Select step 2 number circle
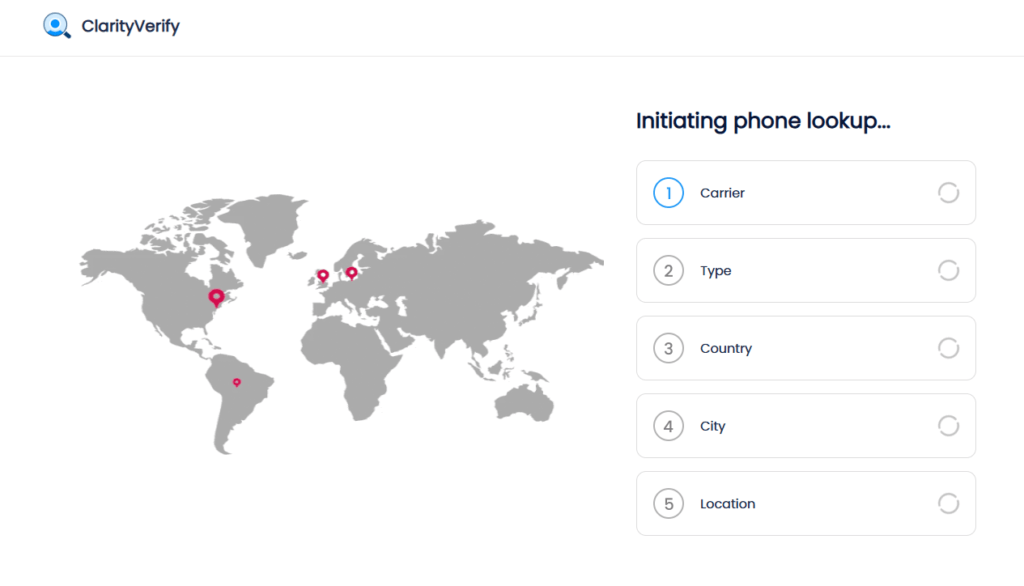1024x586 pixels. coord(668,271)
